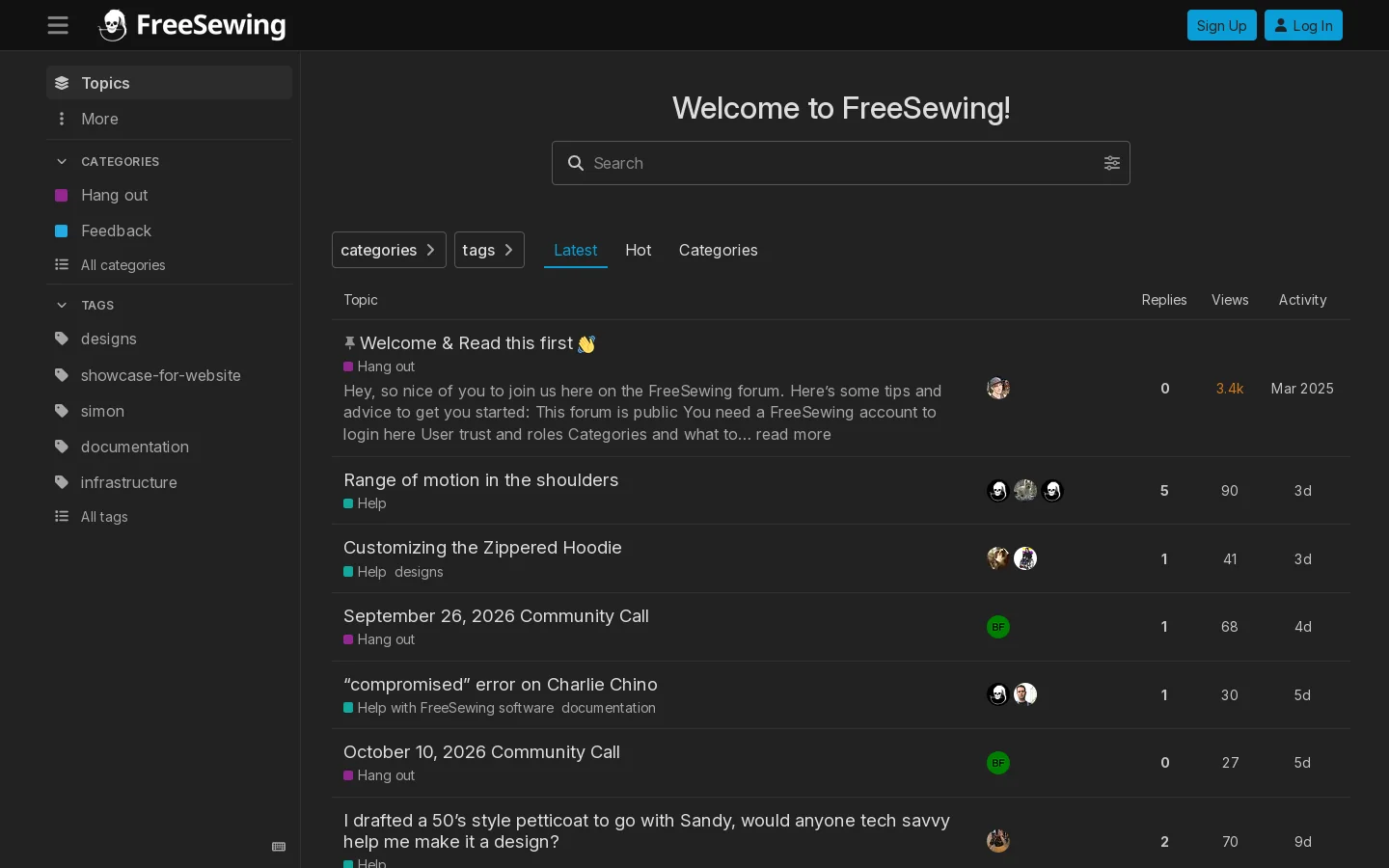The width and height of the screenshot is (1389, 868).
Task: Focus the Search input field
Action: click(841, 163)
